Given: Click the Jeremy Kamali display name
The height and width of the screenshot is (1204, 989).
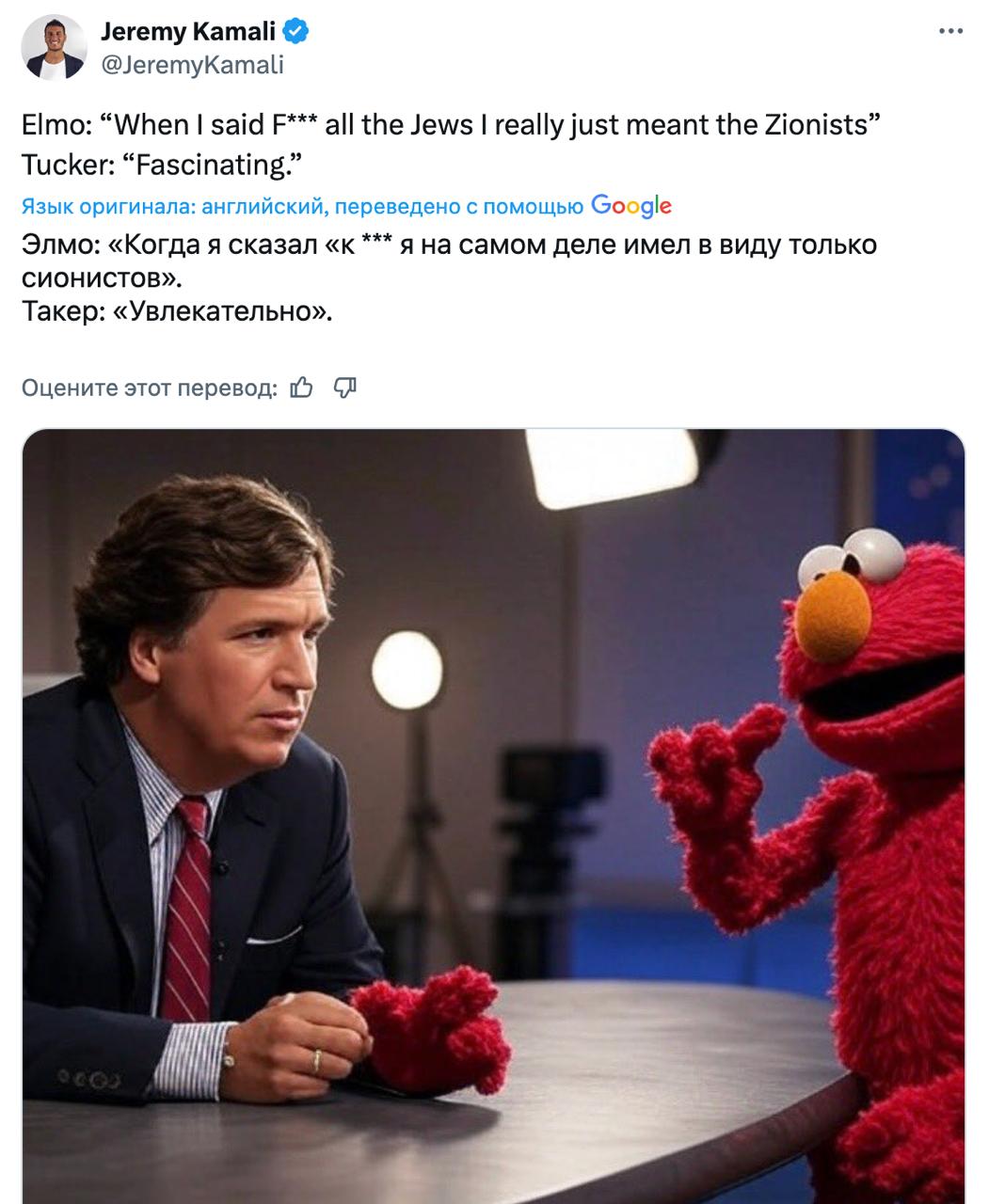Looking at the screenshot, I should (x=187, y=32).
